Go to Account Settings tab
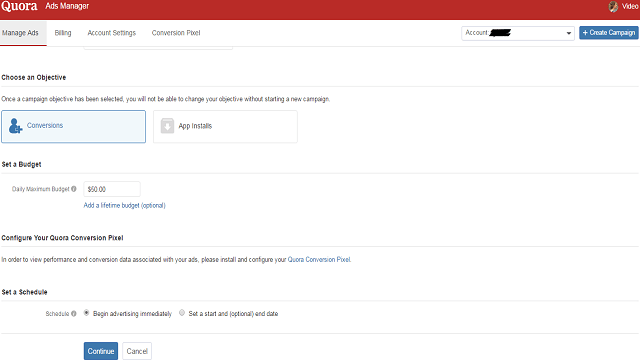The image size is (640, 360). tap(111, 33)
